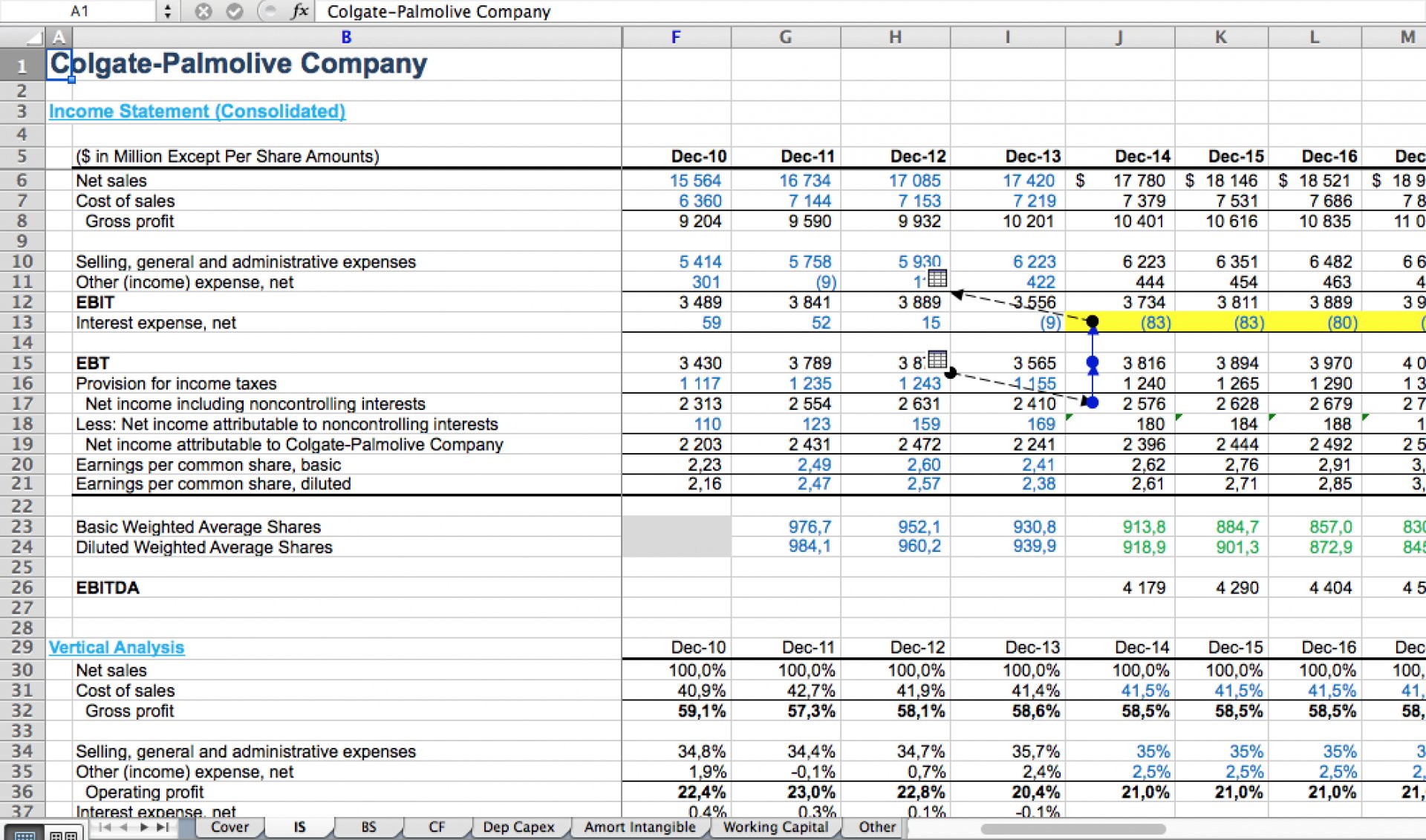This screenshot has width=1426, height=840.
Task: Click Dec-14 EBITDA value 4 179
Action: pyautogui.click(x=1145, y=587)
